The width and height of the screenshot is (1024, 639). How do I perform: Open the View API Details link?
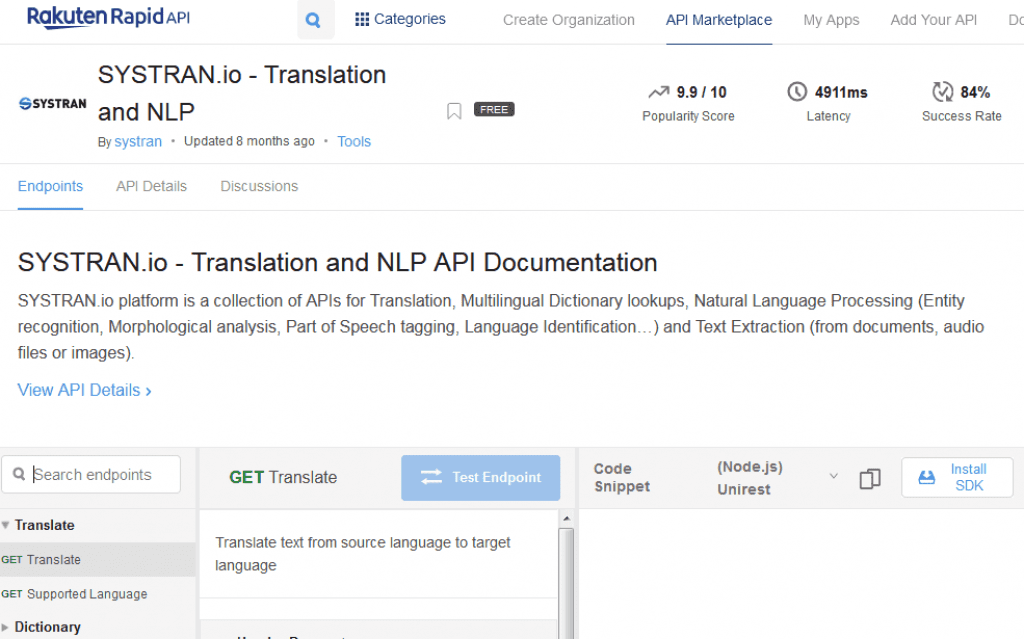(84, 390)
